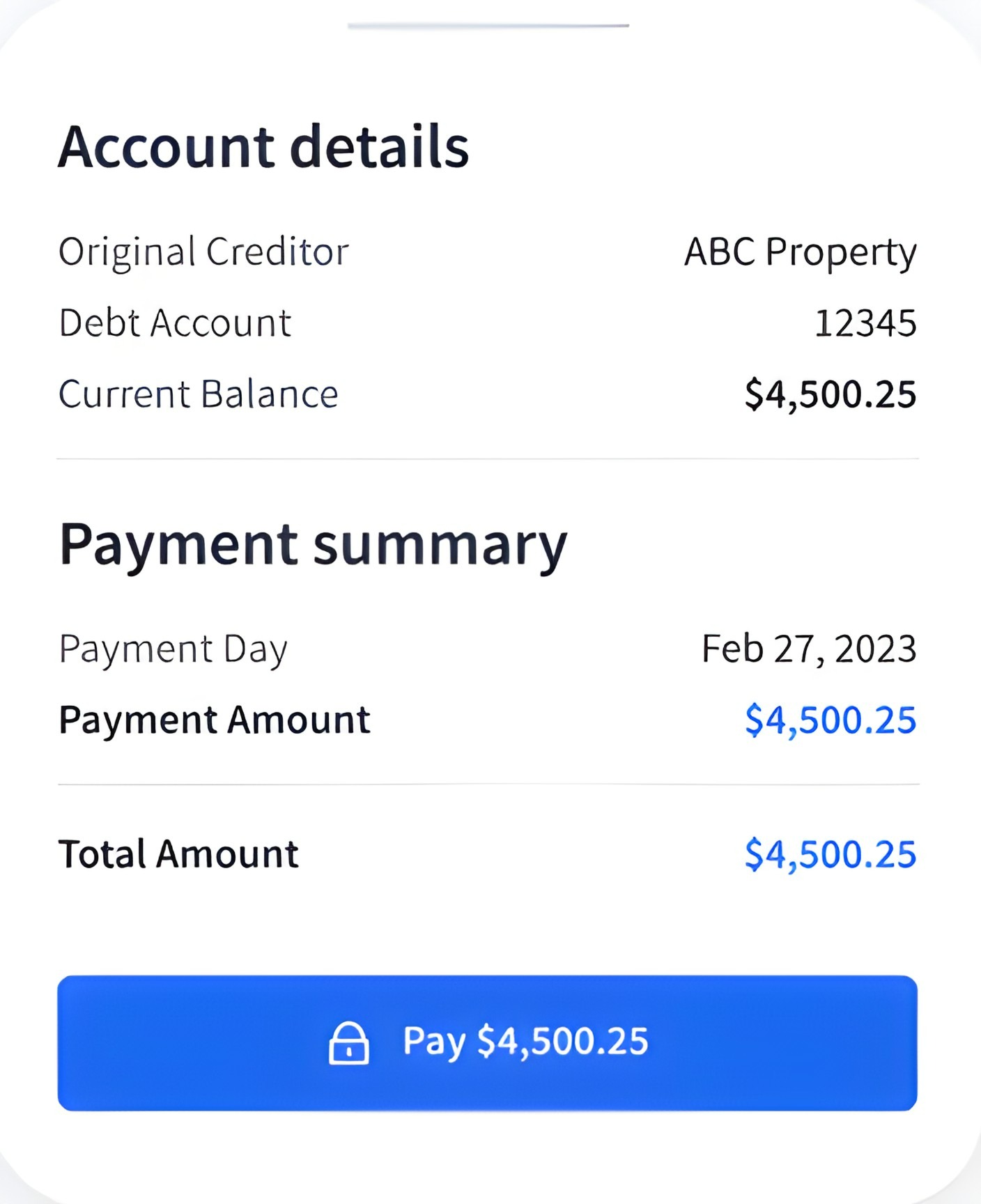981x1204 pixels.
Task: Click the Payment Amount label
Action: pos(215,720)
